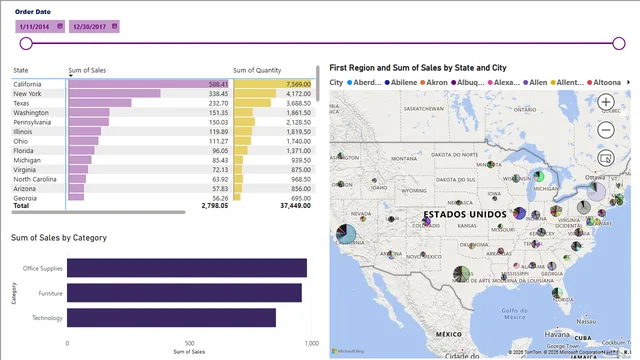Click the 2,798.05 total sales value
640x360 pixels.
coord(215,206)
